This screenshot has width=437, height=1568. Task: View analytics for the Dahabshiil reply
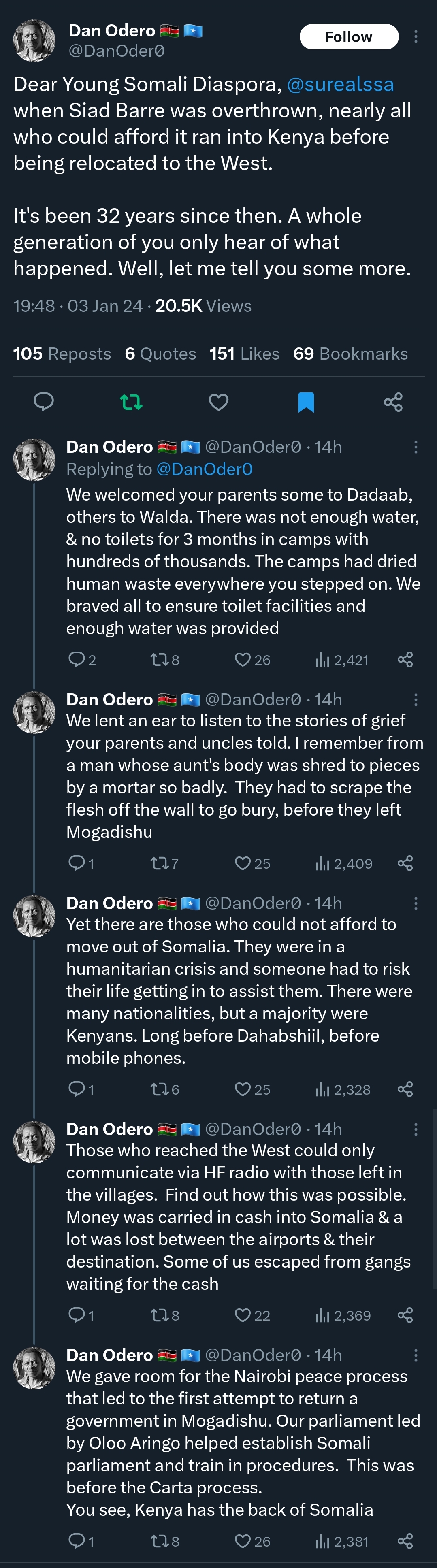tap(343, 1090)
